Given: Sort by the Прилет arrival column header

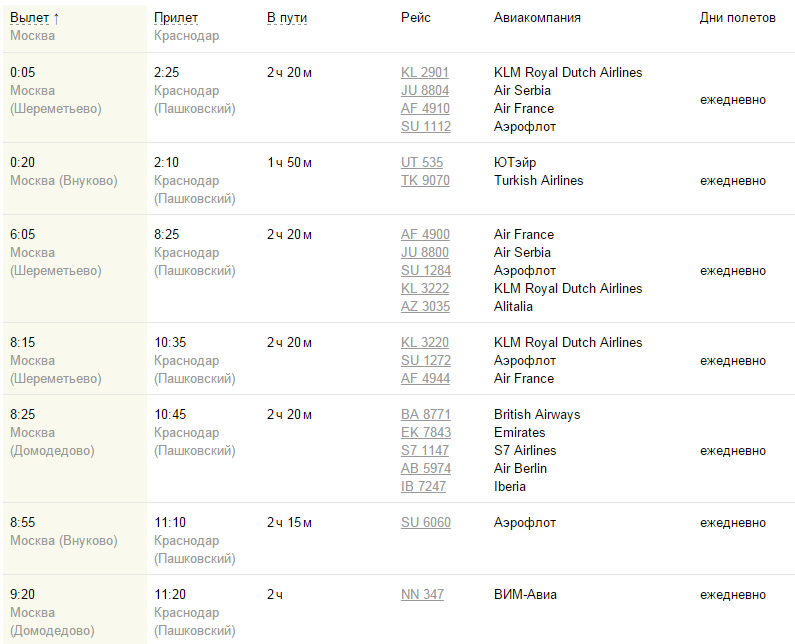Looking at the screenshot, I should pyautogui.click(x=177, y=18).
